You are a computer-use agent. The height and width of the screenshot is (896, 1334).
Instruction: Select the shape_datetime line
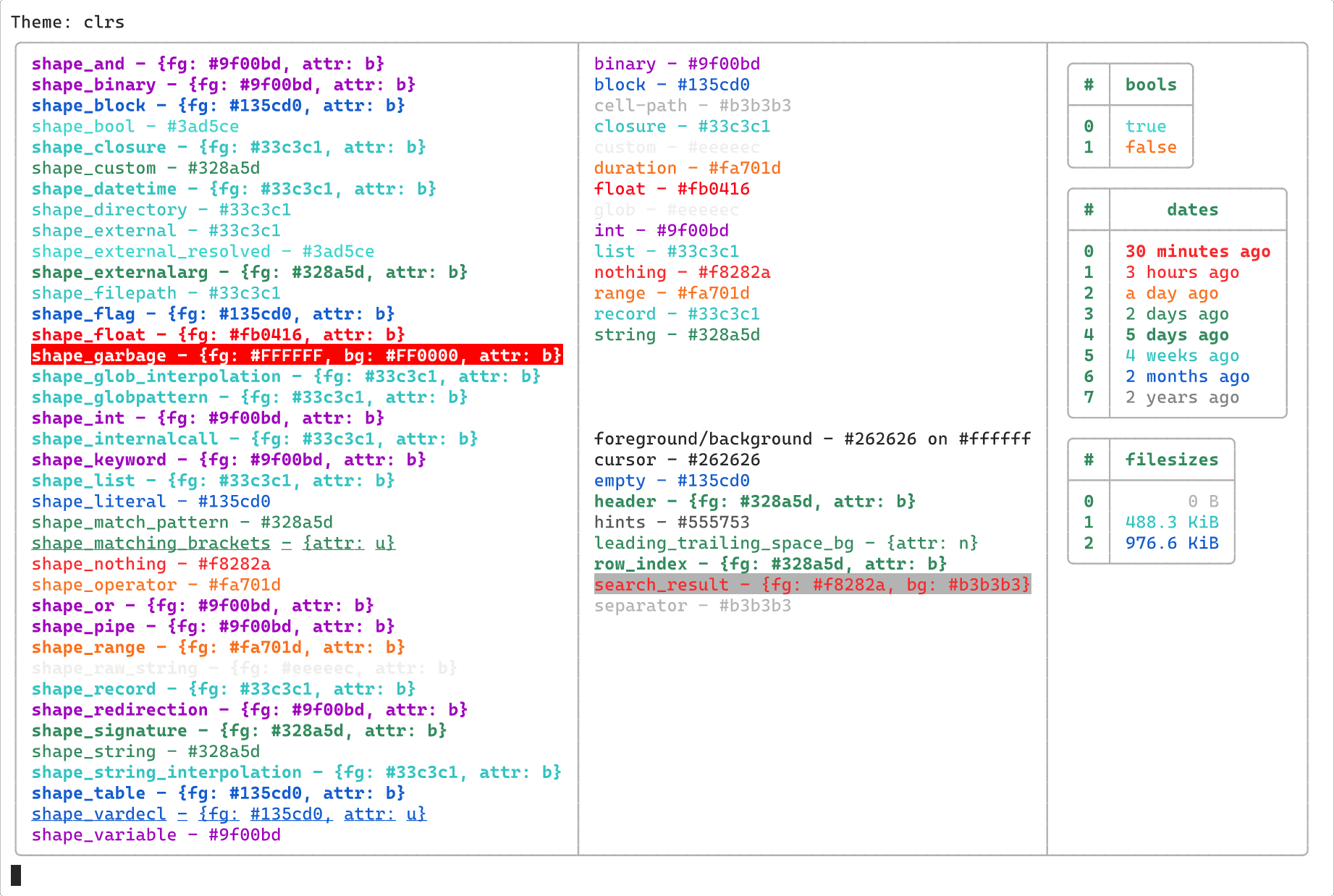234,189
